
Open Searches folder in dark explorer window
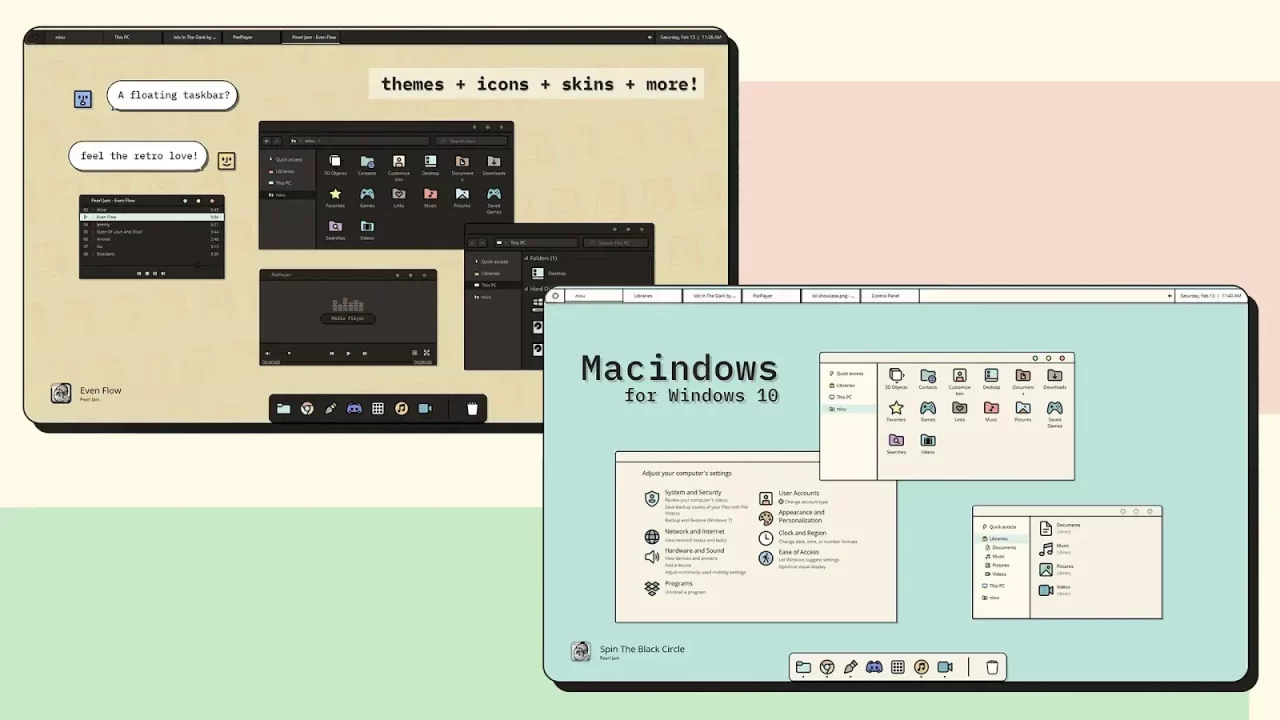pos(335,230)
